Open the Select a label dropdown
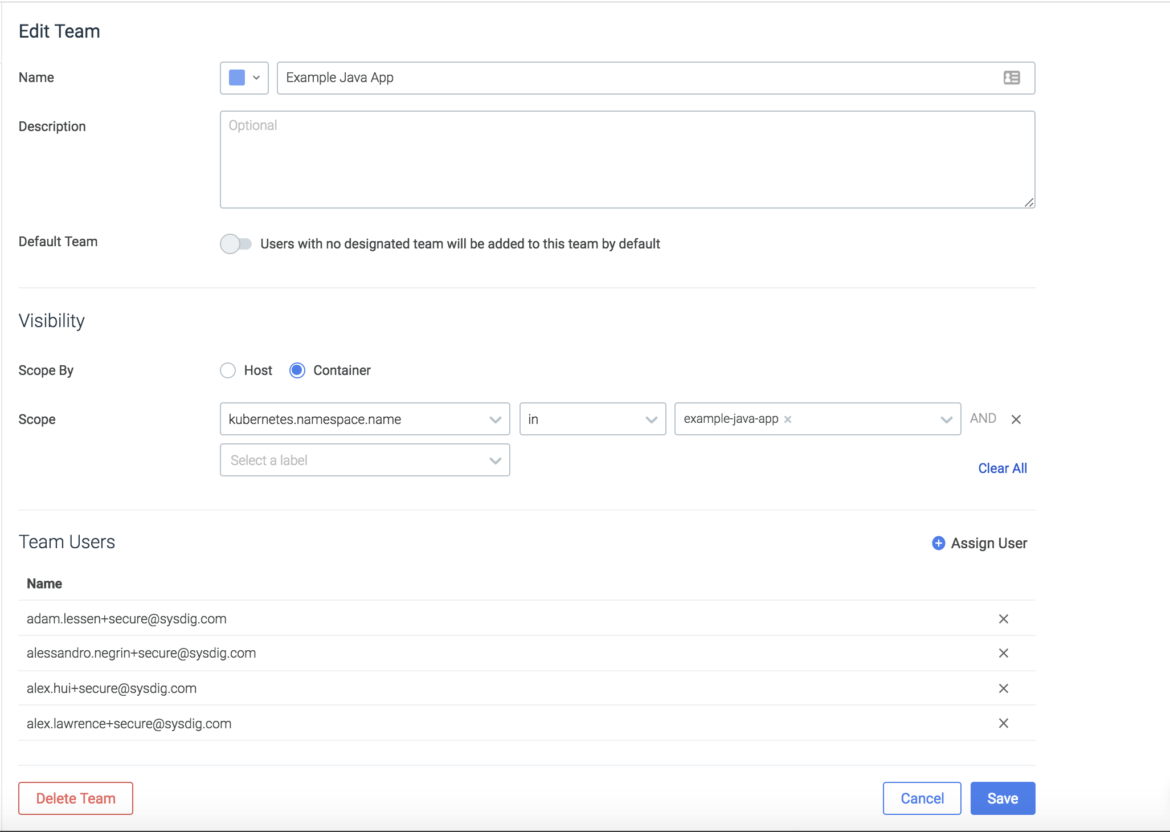 tap(364, 460)
